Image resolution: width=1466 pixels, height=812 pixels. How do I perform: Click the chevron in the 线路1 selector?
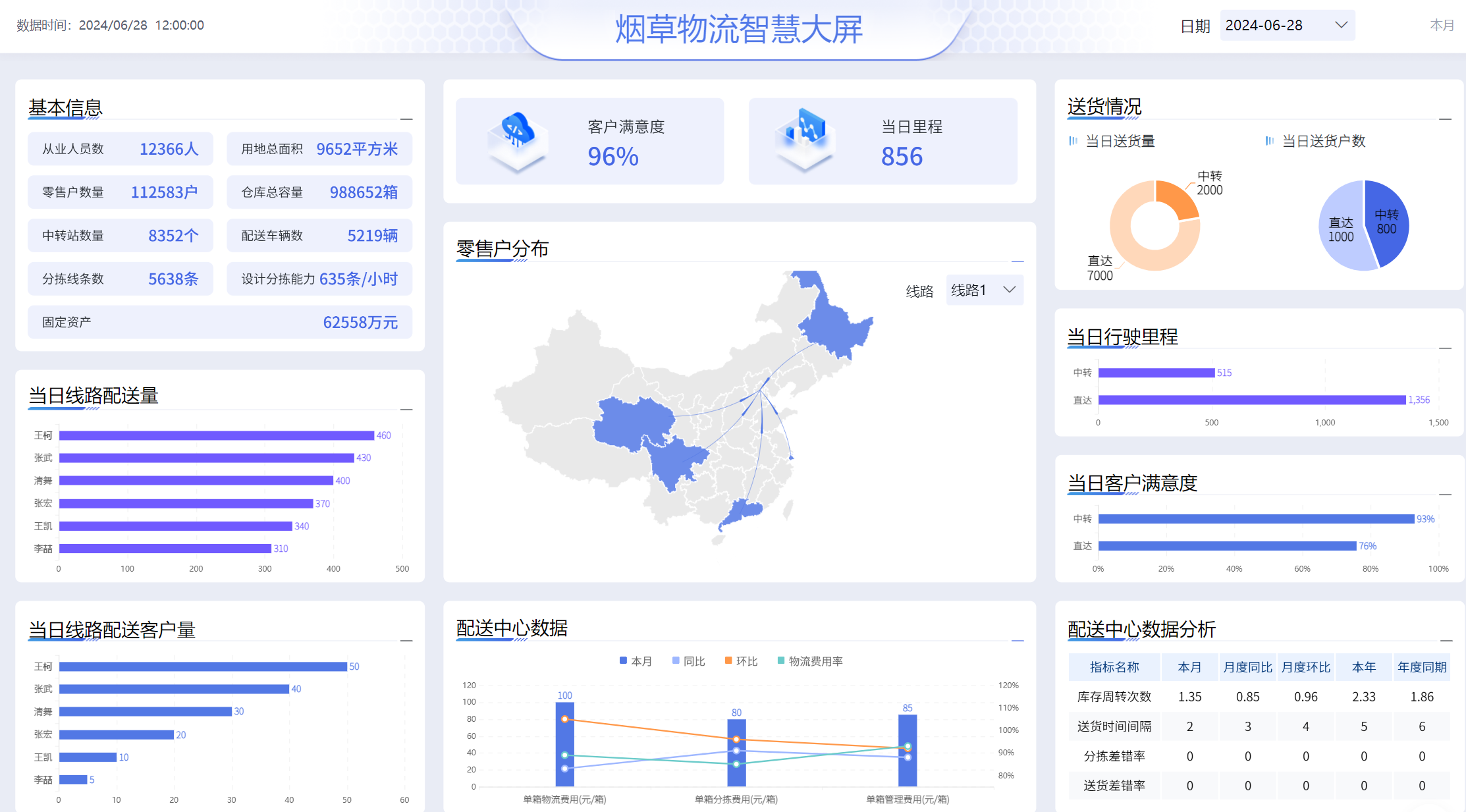click(1009, 290)
